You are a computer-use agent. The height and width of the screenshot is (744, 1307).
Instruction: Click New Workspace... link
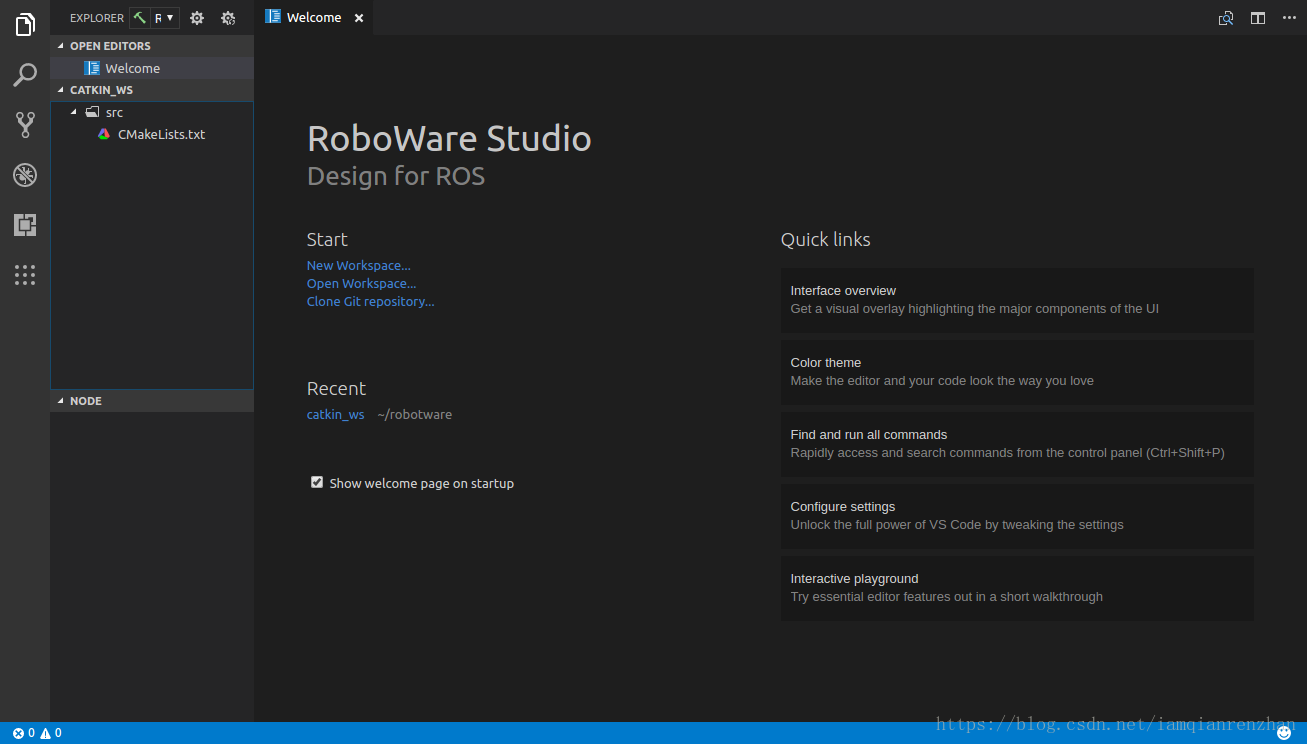pyautogui.click(x=358, y=266)
